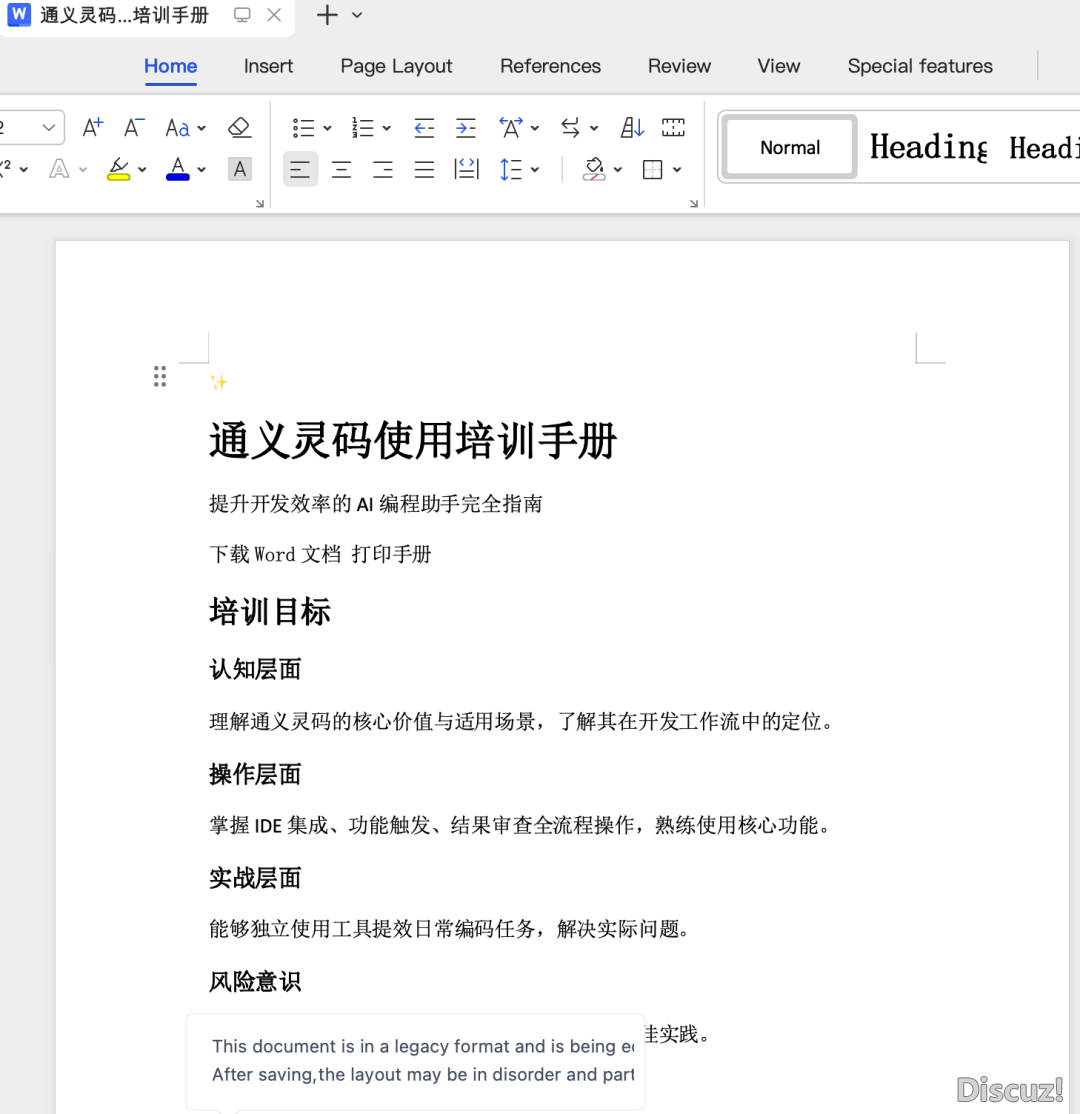The width and height of the screenshot is (1080, 1114).
Task: Click the subheading 操作层面
Action: tap(255, 774)
